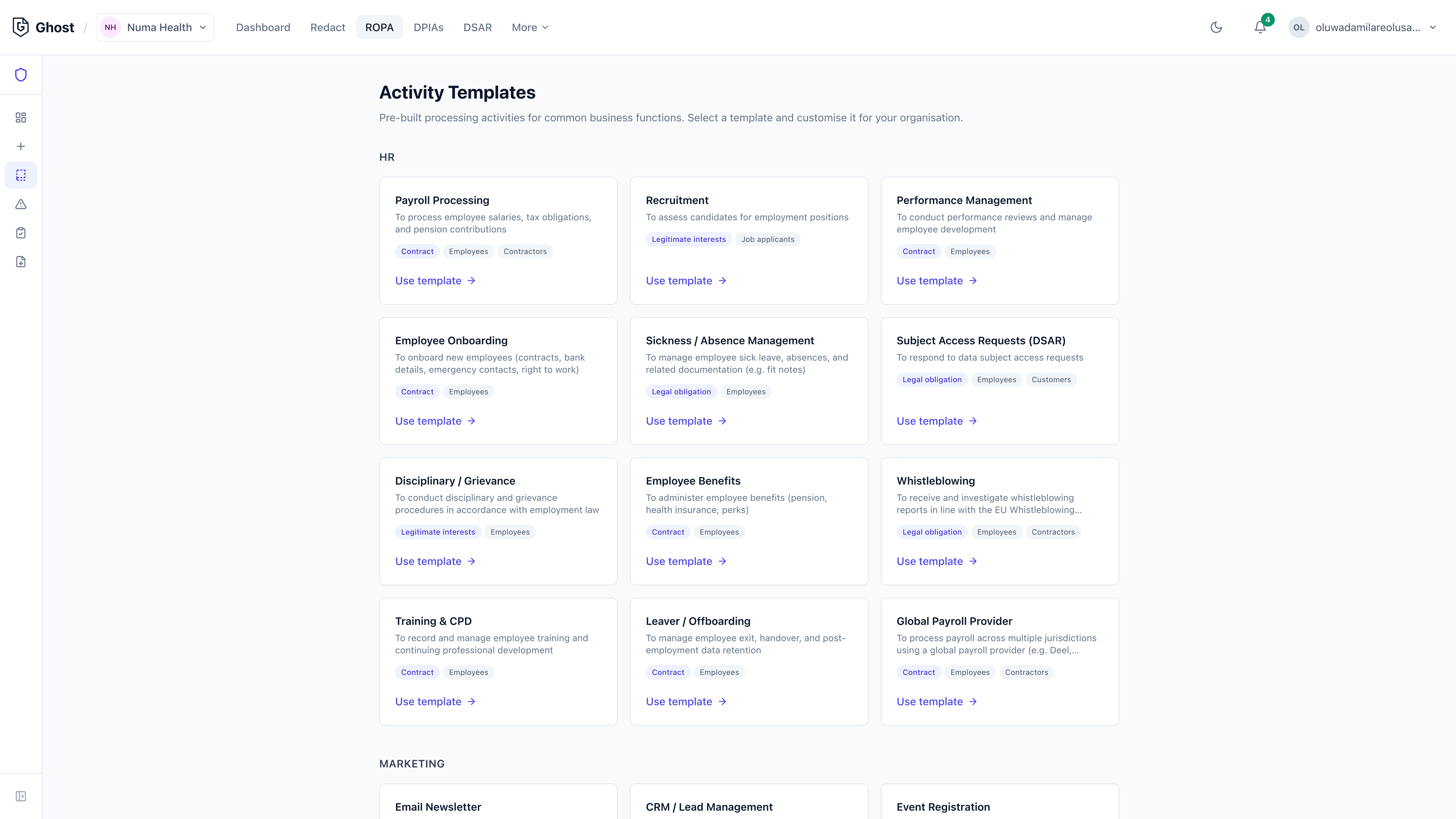Screen dimensions: 1456x819
Task: Click the Employee Benefits card title
Action: pos(693,481)
